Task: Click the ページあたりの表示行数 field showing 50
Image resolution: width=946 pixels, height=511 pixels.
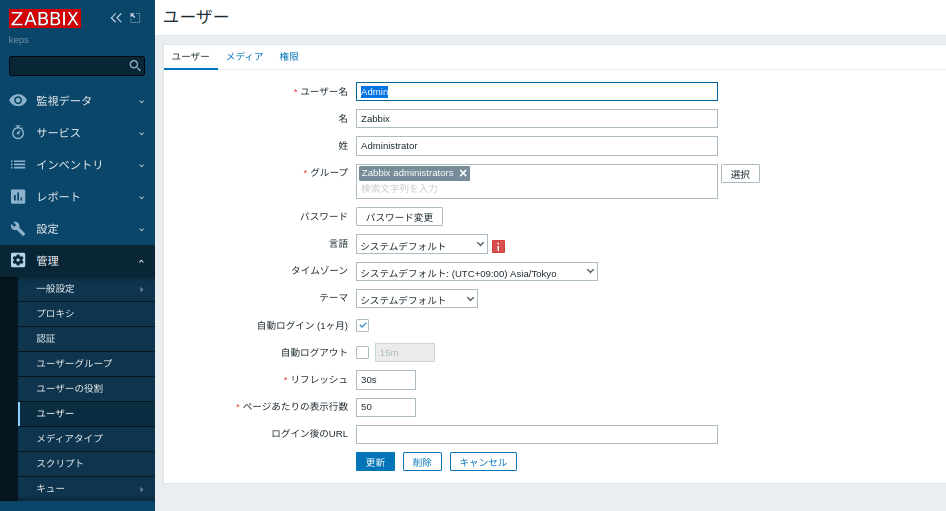Action: (386, 407)
